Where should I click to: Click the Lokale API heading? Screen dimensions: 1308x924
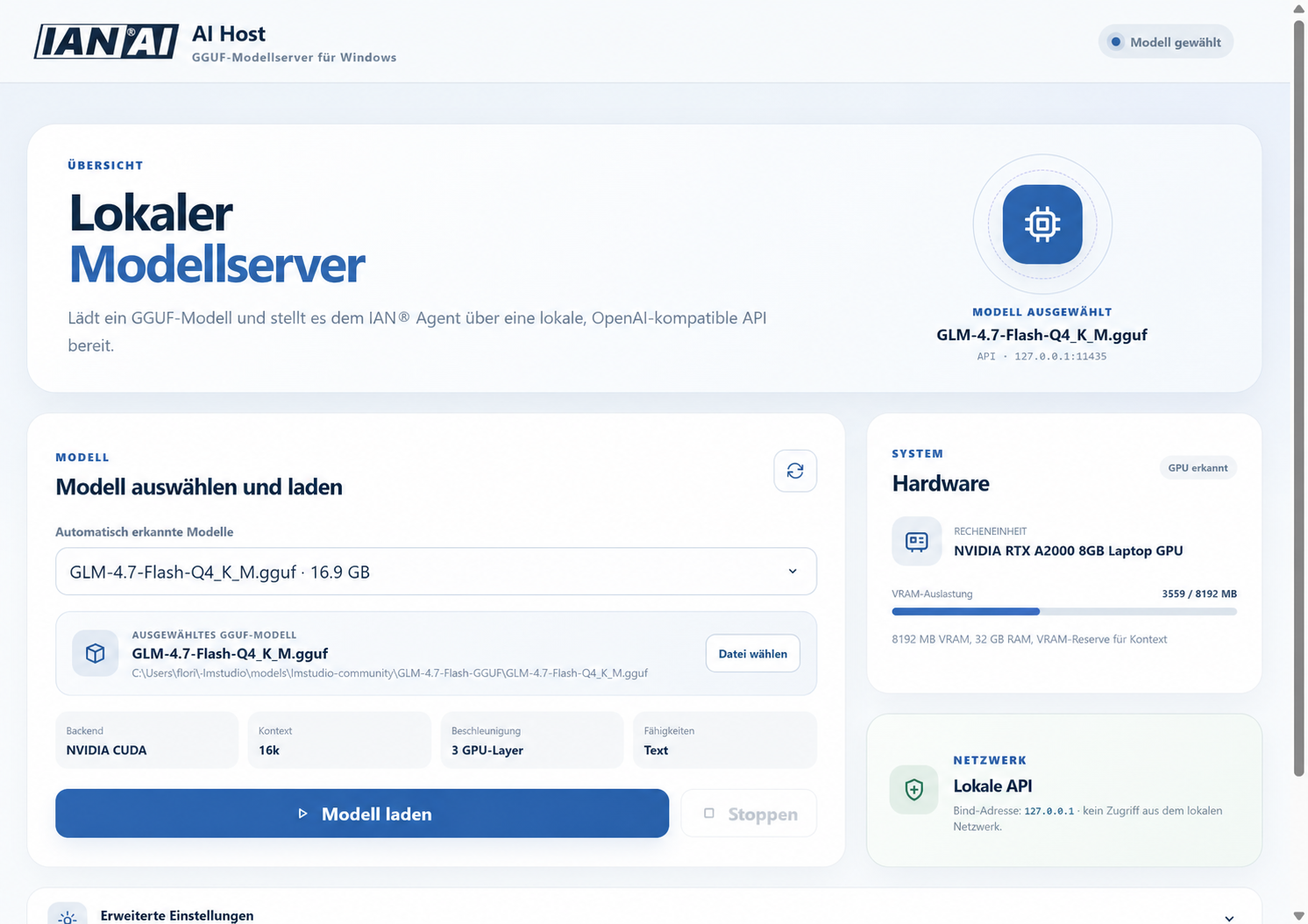[x=992, y=786]
